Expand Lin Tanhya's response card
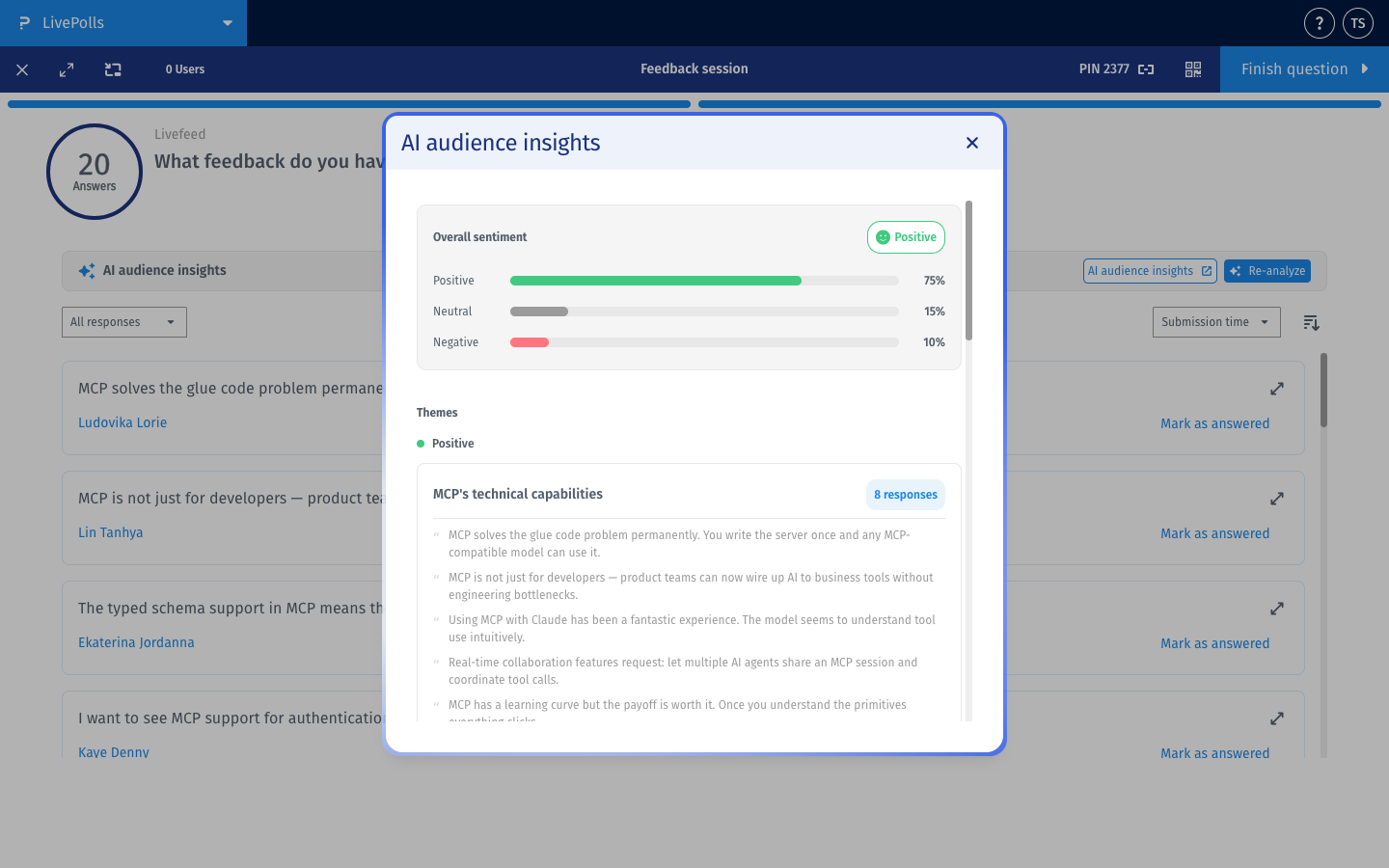1389x868 pixels. [x=1277, y=499]
